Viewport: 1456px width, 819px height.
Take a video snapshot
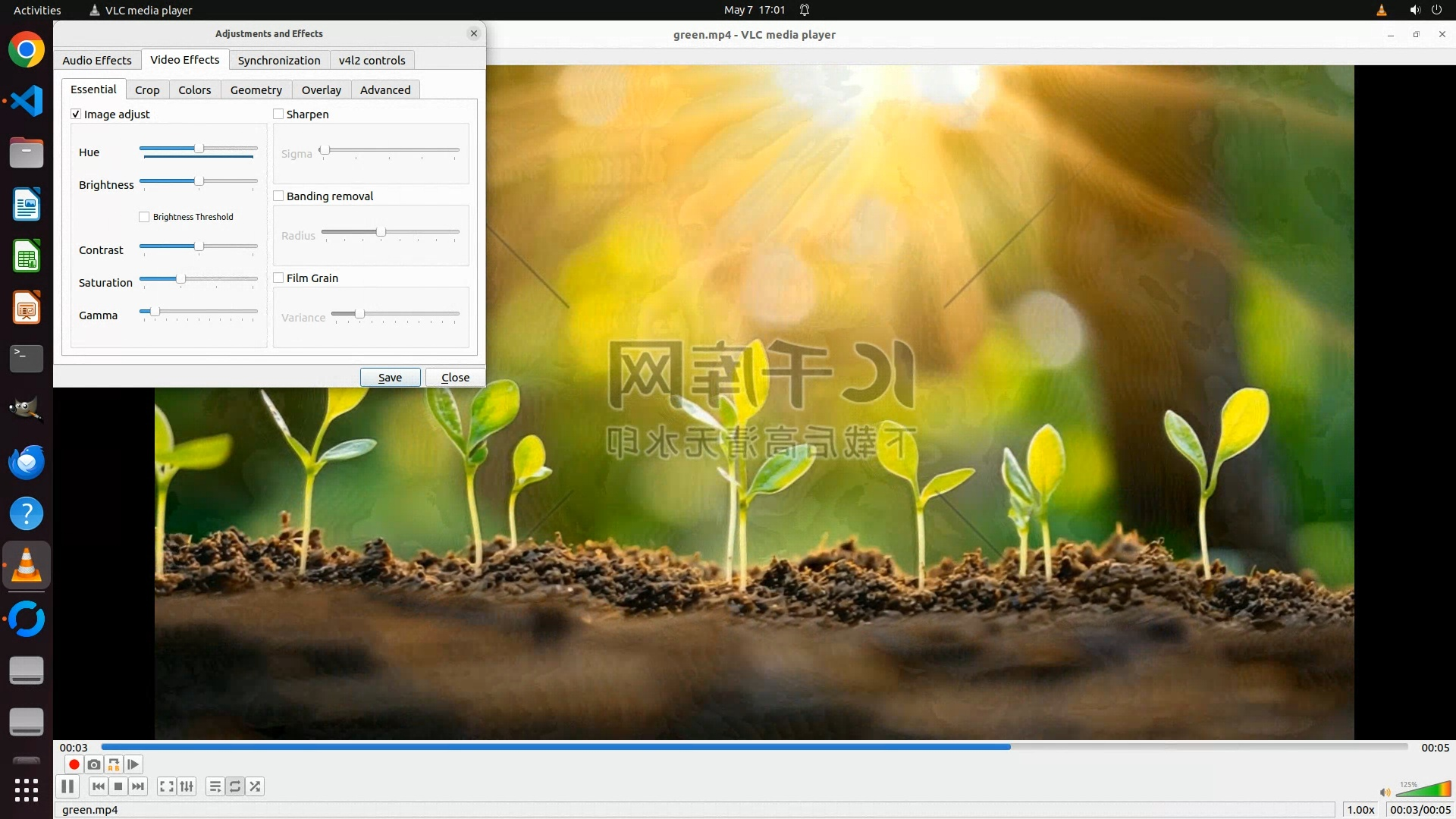pyautogui.click(x=94, y=764)
